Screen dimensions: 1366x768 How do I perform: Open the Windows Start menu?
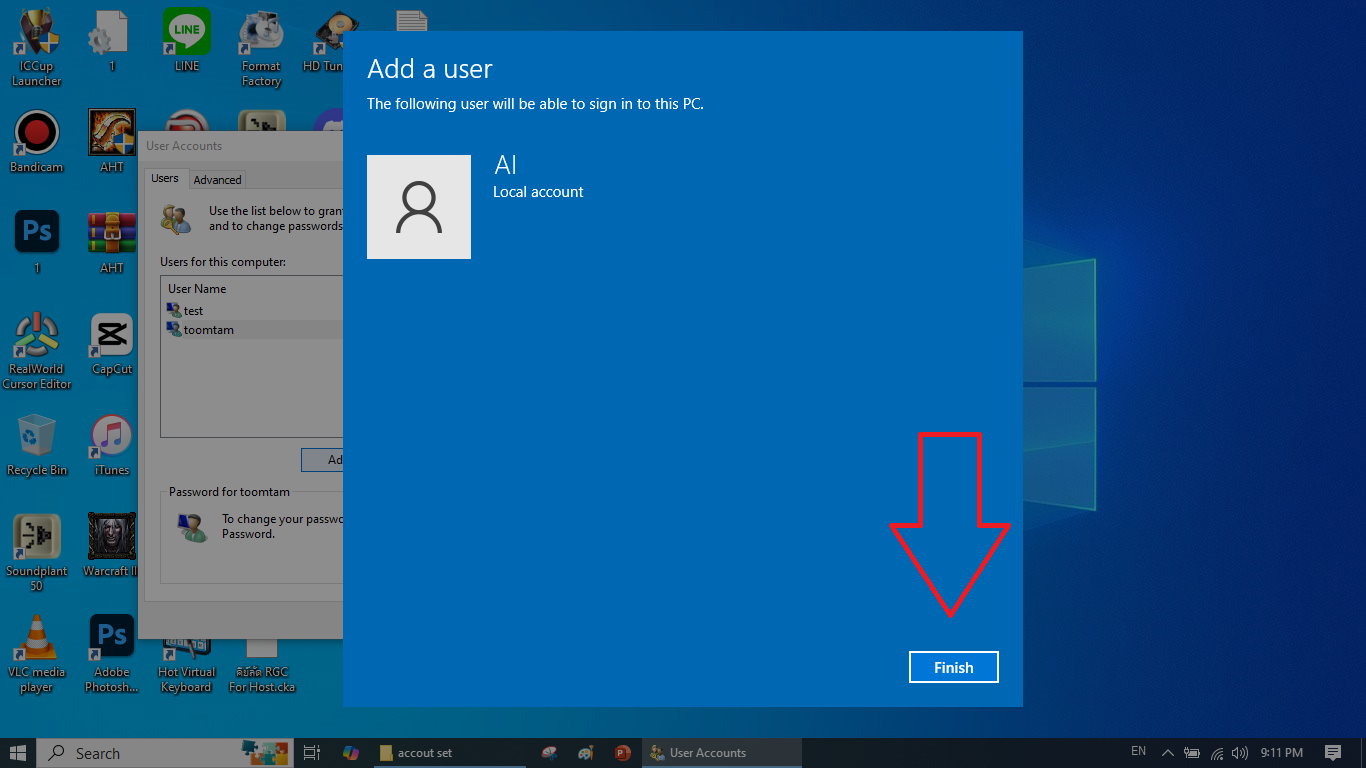18,753
